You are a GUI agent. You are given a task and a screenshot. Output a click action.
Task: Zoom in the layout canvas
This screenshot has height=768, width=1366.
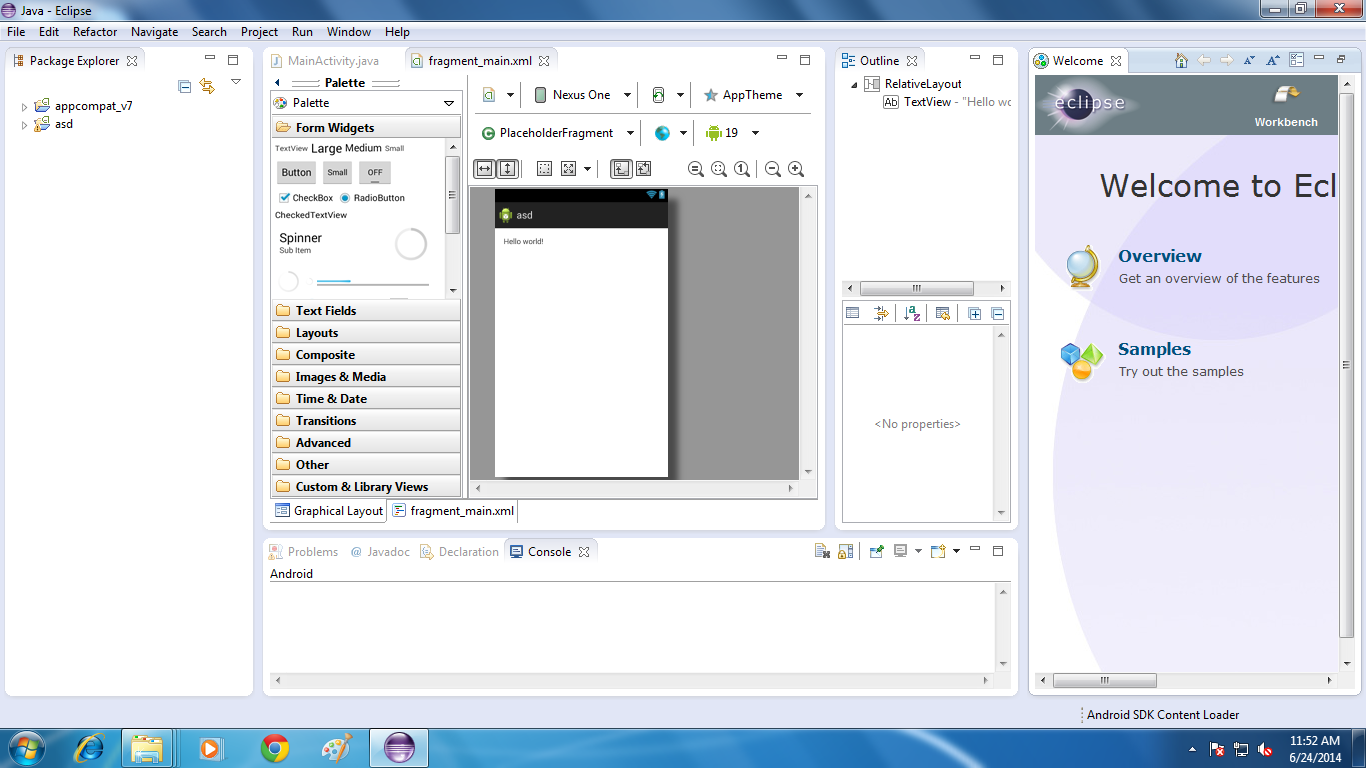coord(796,169)
